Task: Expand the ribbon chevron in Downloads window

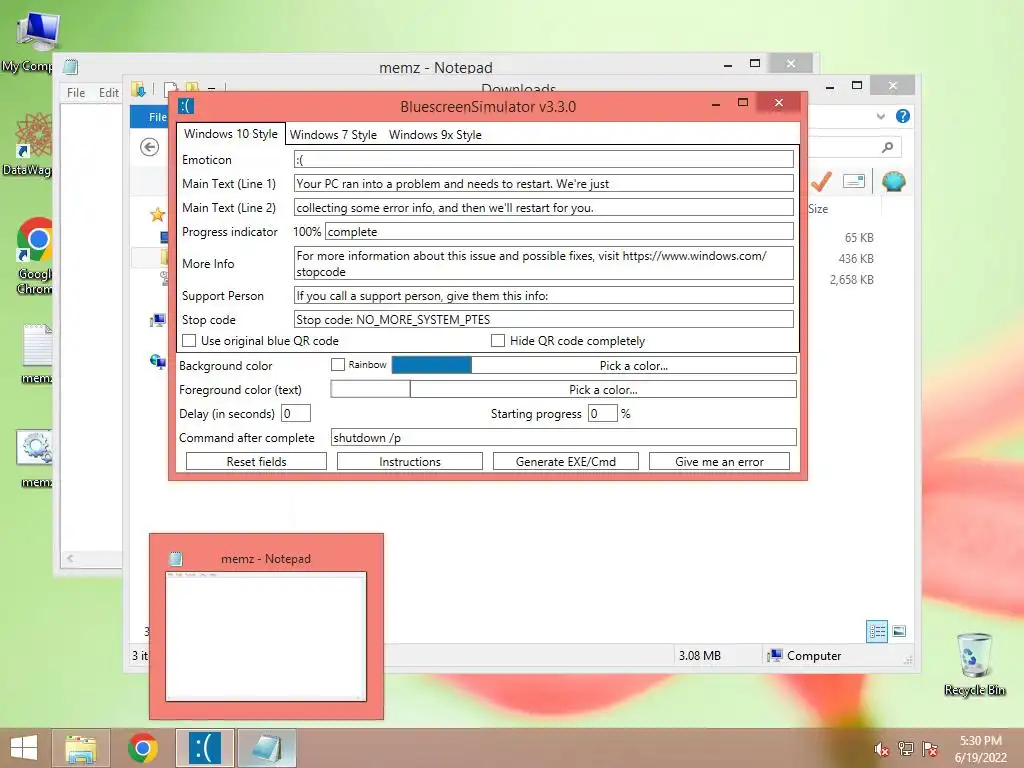Action: pos(881,116)
